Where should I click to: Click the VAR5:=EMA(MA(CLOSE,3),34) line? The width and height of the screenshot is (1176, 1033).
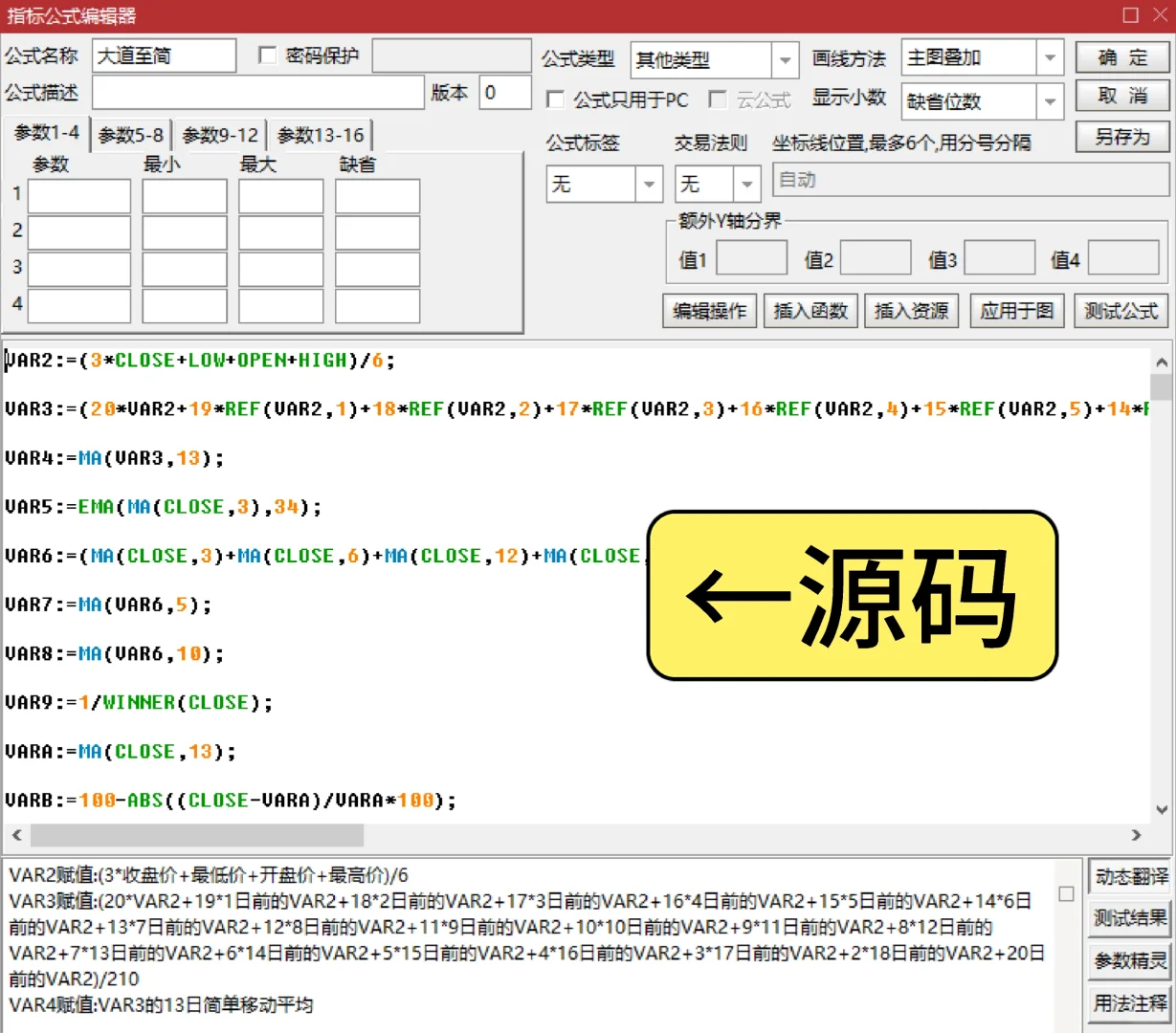click(163, 507)
